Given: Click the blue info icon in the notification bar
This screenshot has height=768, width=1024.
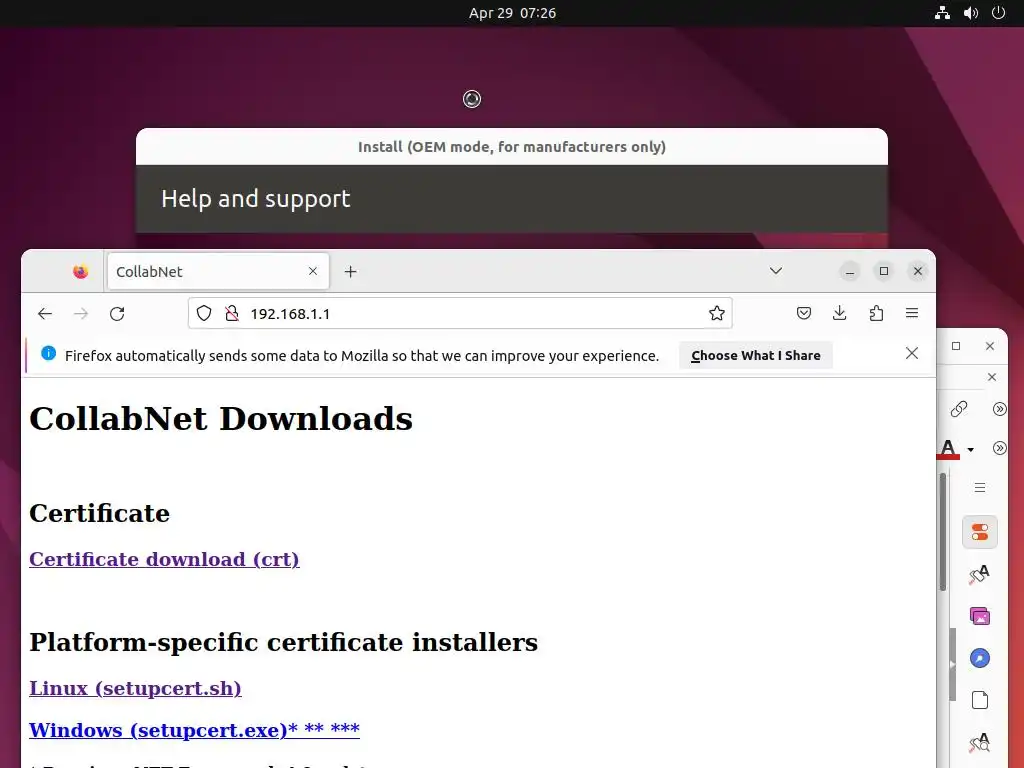Looking at the screenshot, I should pos(48,353).
